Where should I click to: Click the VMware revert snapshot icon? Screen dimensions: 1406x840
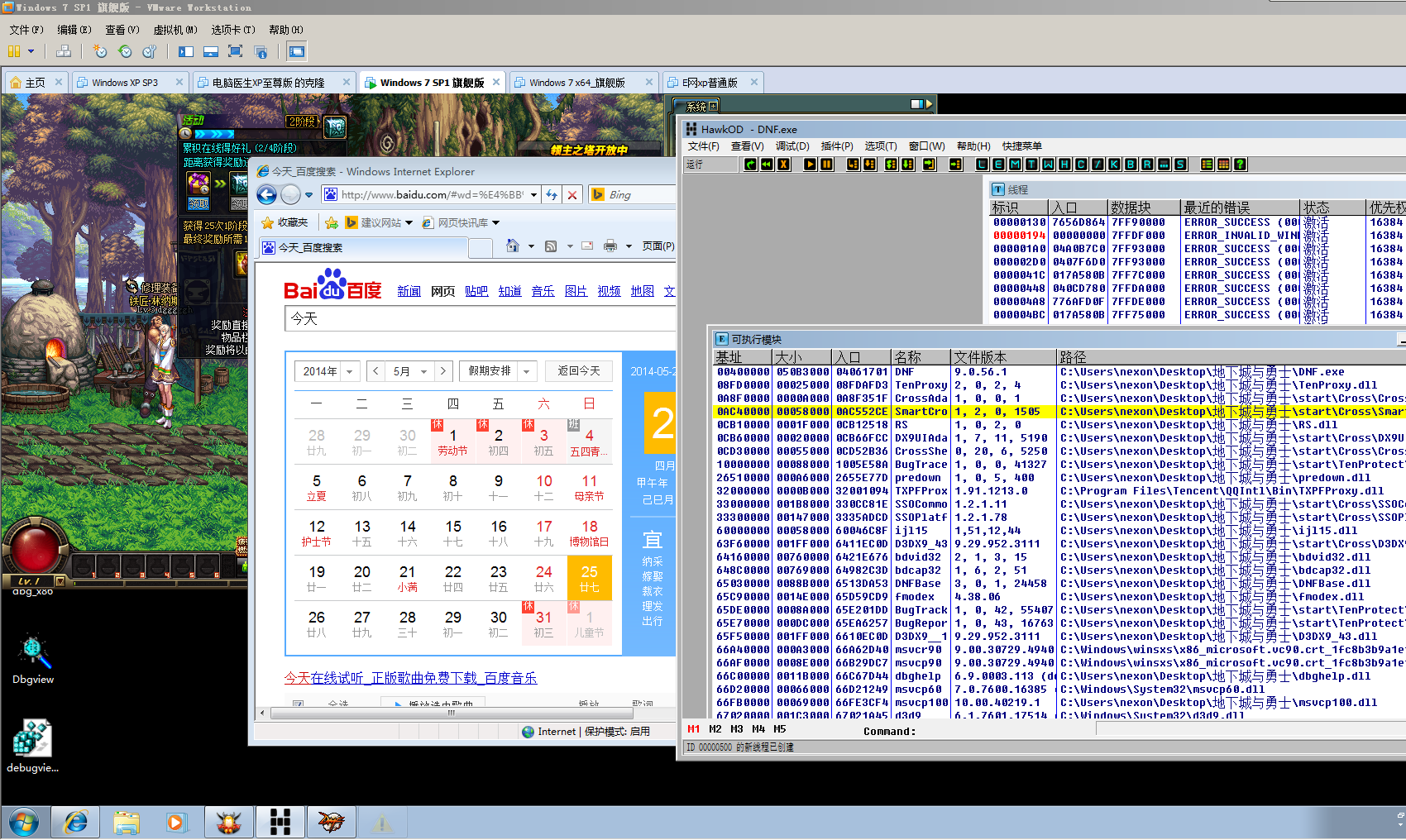pos(125,51)
